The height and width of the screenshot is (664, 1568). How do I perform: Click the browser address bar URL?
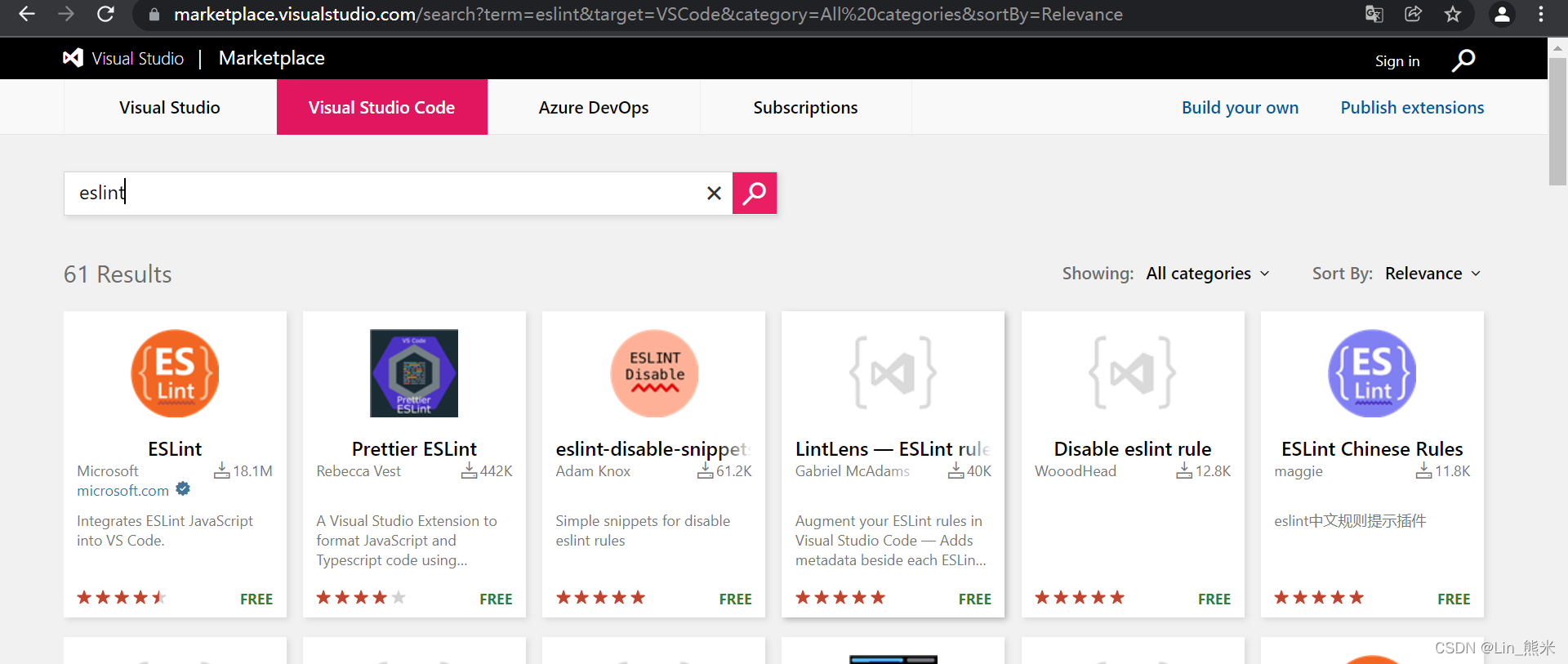click(648, 14)
